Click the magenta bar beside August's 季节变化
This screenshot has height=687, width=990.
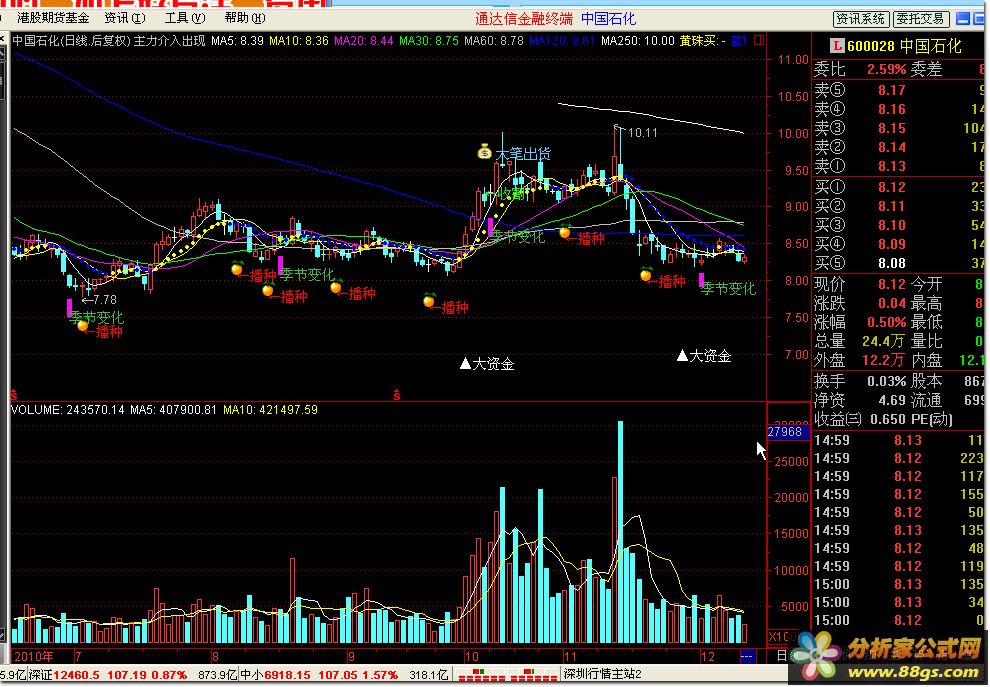click(x=281, y=265)
